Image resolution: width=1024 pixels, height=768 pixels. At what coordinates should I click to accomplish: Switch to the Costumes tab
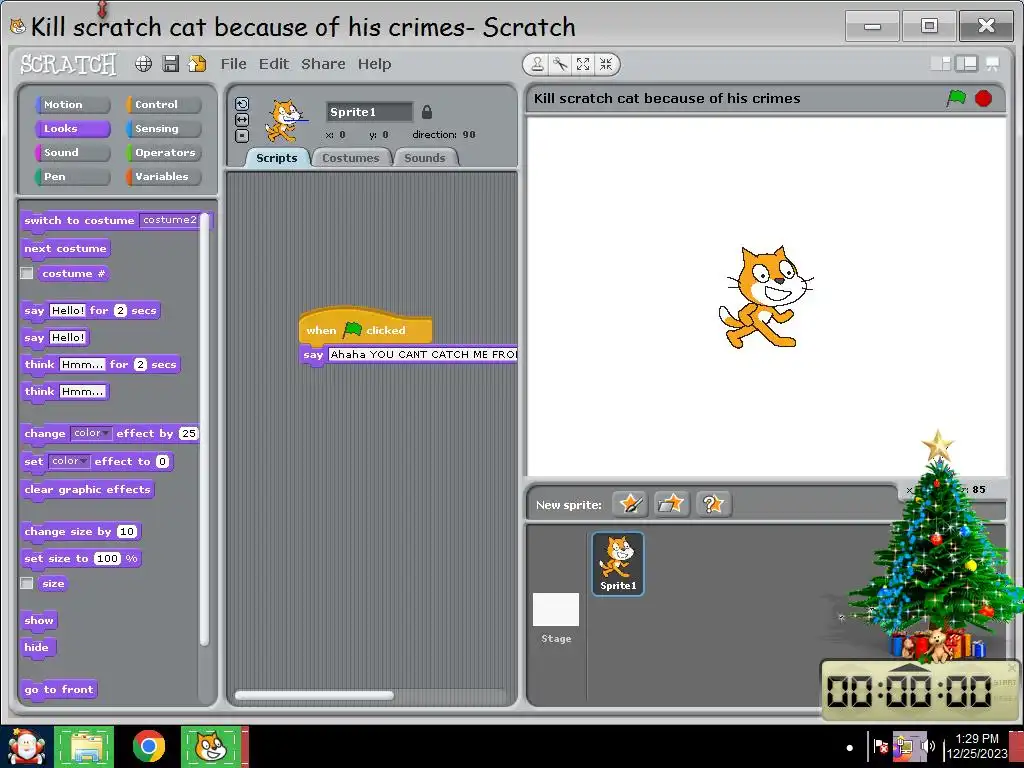(351, 158)
